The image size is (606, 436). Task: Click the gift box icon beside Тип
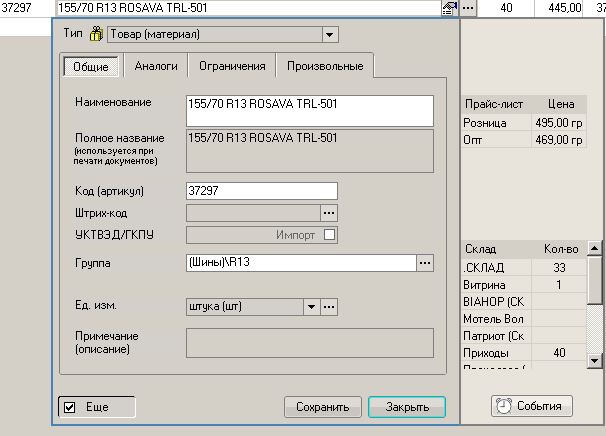pos(96,34)
